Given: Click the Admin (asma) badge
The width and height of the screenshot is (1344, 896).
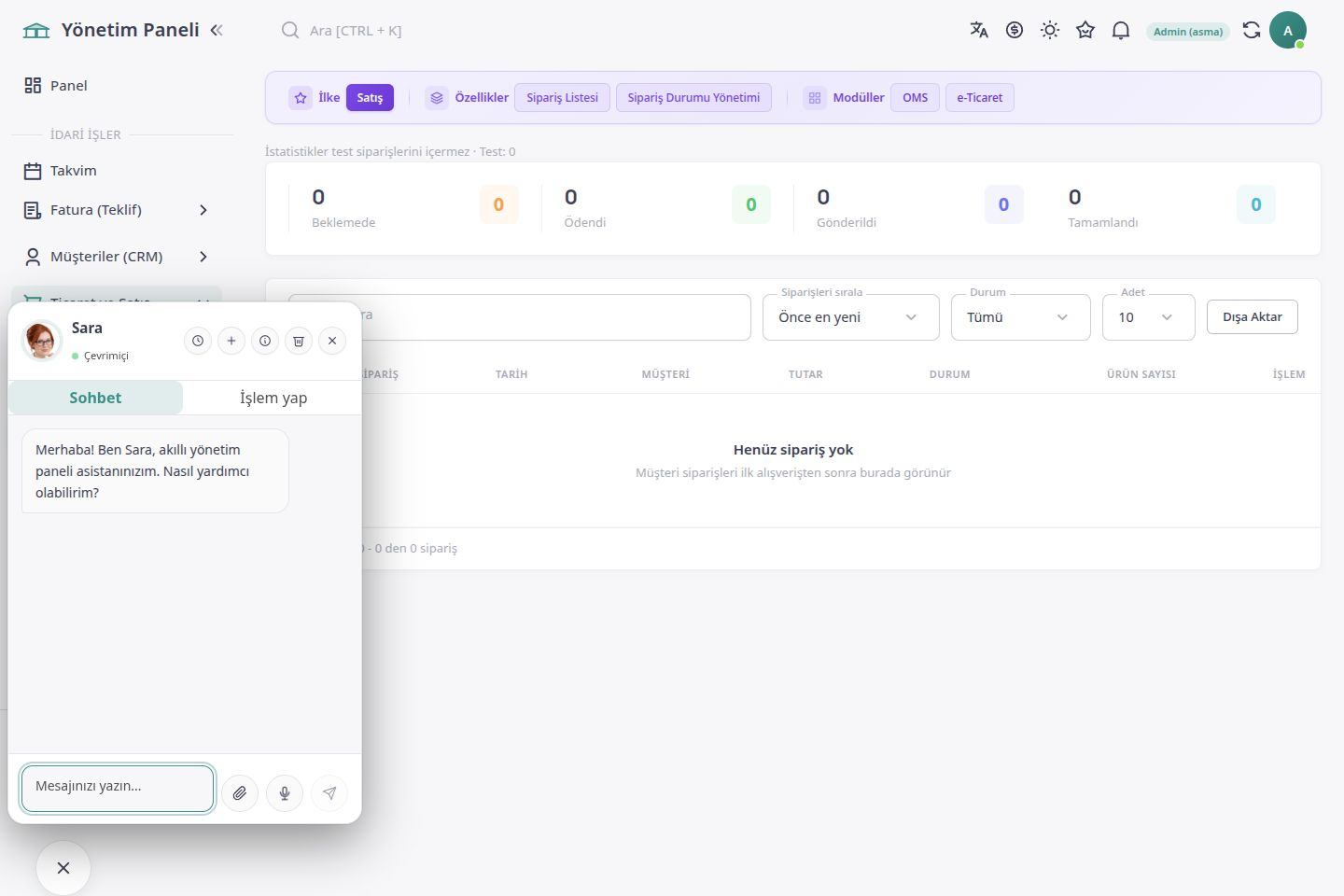Looking at the screenshot, I should click(1188, 31).
